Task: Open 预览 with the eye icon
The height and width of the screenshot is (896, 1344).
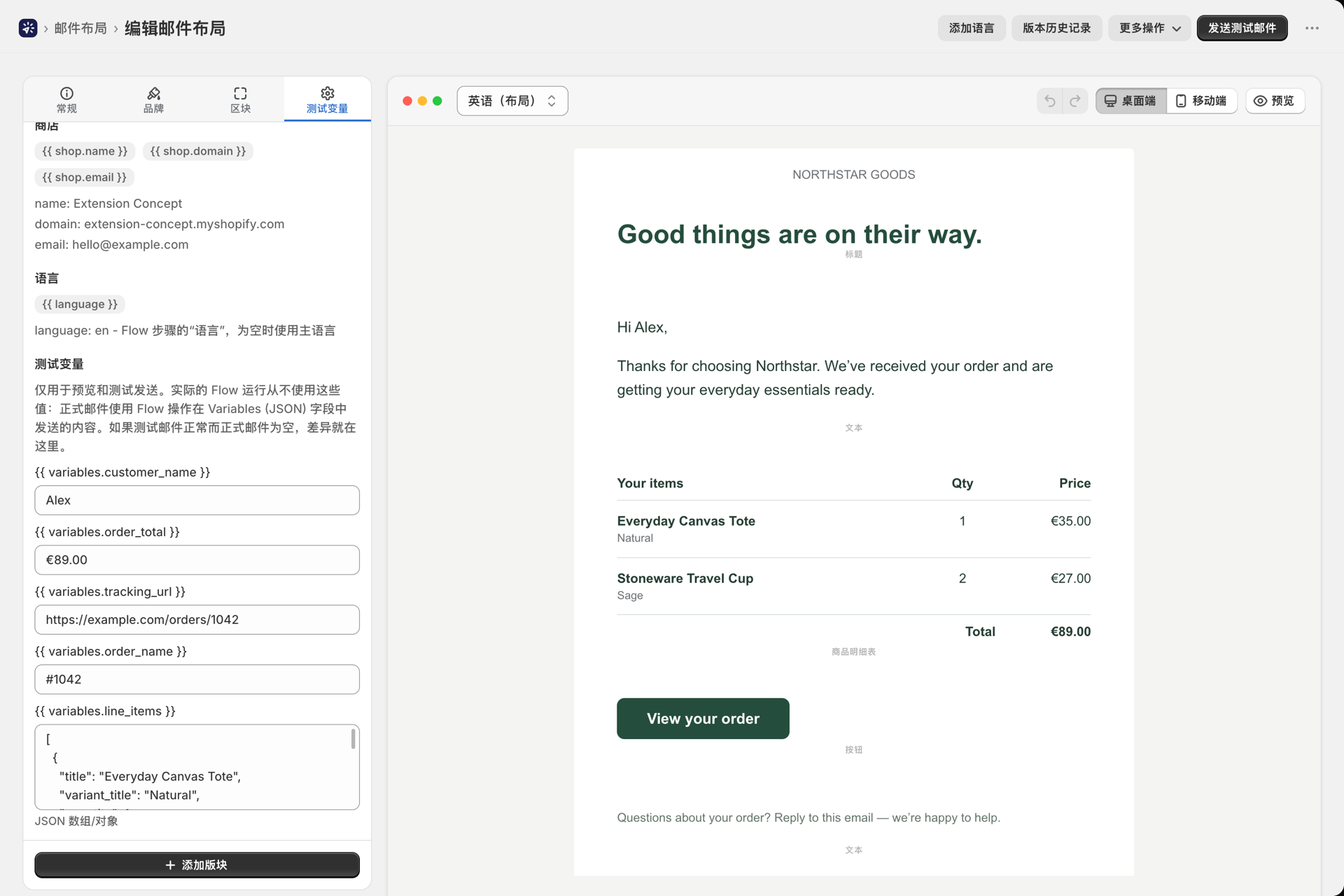Action: click(x=1275, y=101)
